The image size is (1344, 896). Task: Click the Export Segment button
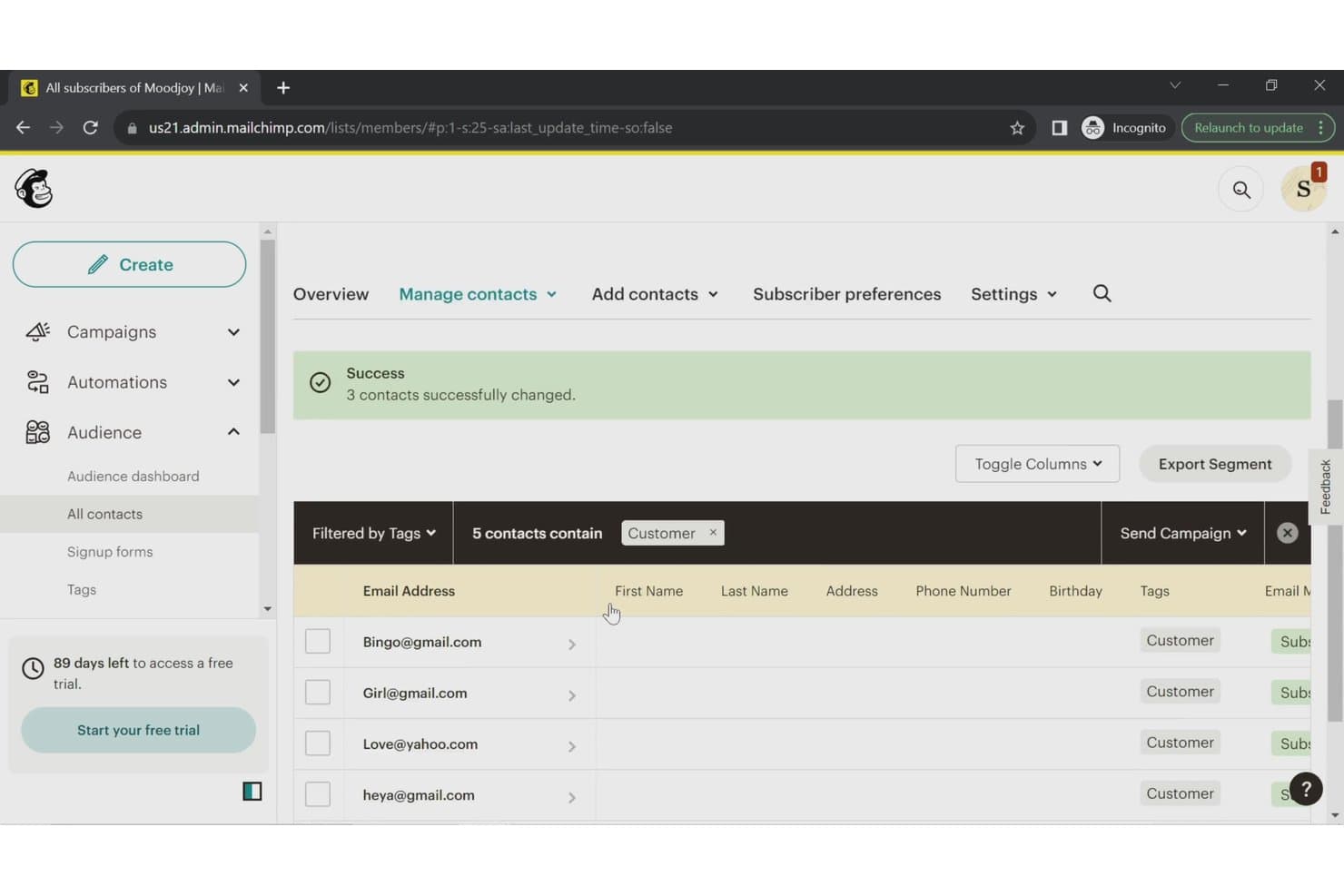(x=1214, y=464)
